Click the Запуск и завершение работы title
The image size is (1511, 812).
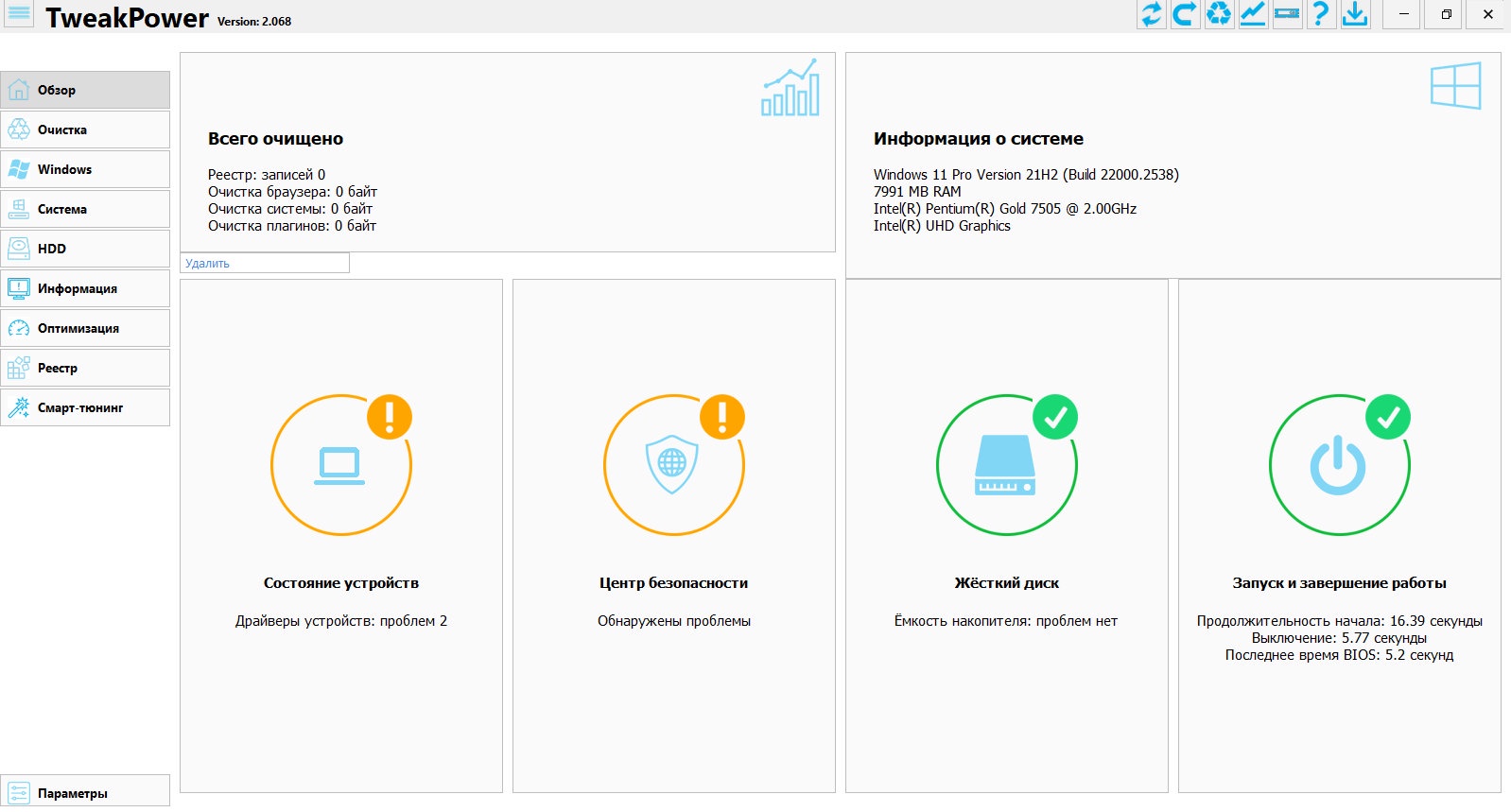point(1339,583)
